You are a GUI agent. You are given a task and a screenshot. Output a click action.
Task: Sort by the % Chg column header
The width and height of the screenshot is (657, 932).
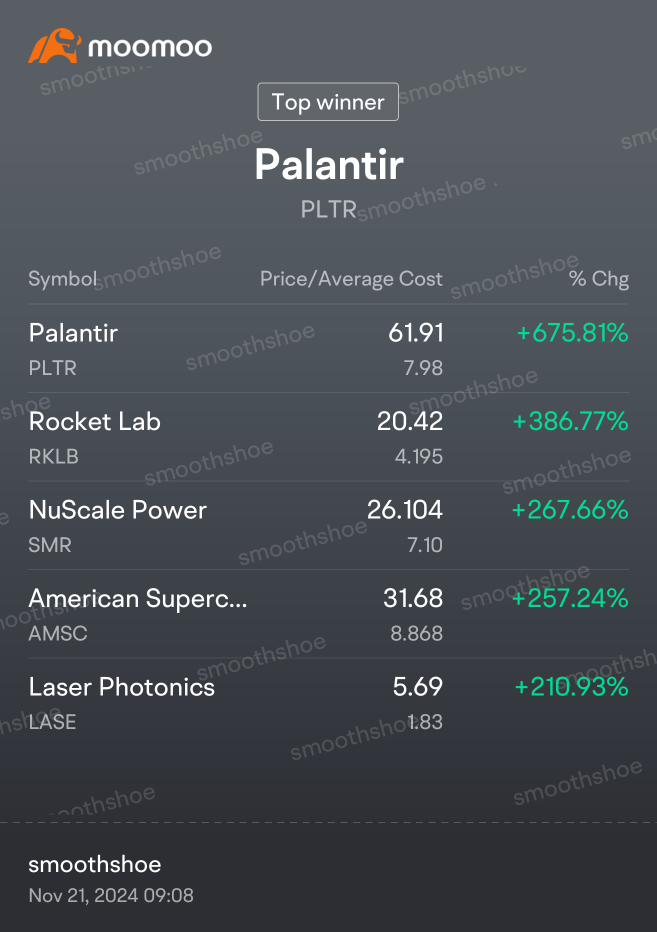pos(599,279)
